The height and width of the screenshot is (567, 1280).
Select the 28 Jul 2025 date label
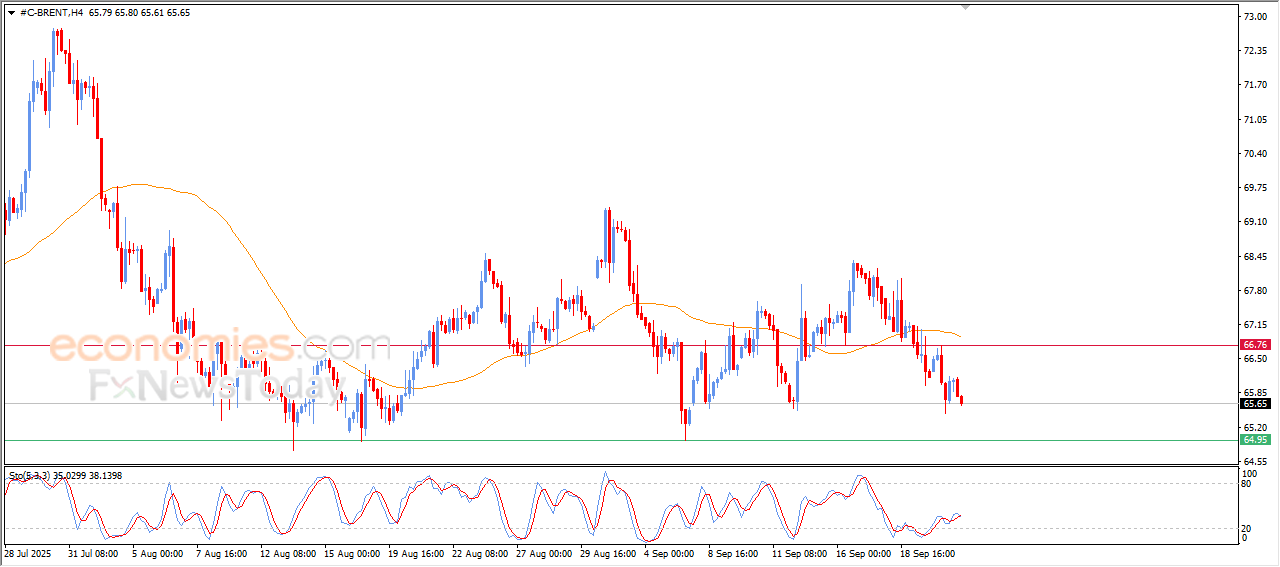[29, 552]
